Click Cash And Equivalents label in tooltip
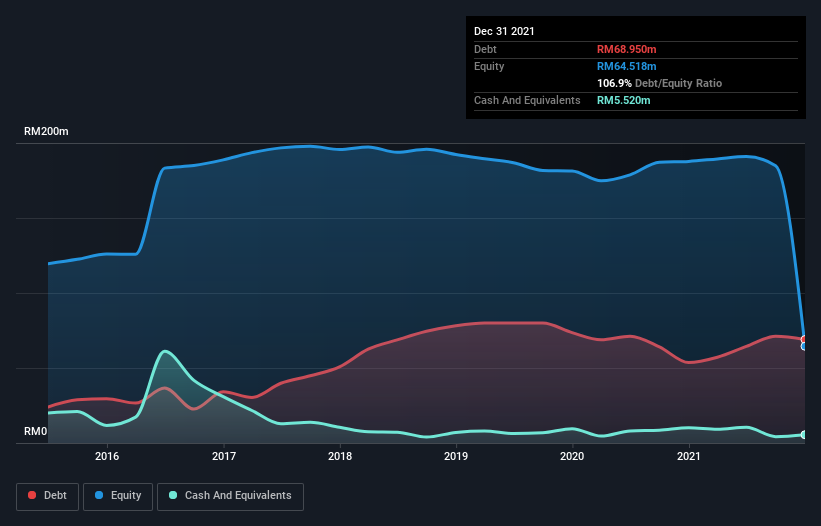821x526 pixels. pos(527,100)
